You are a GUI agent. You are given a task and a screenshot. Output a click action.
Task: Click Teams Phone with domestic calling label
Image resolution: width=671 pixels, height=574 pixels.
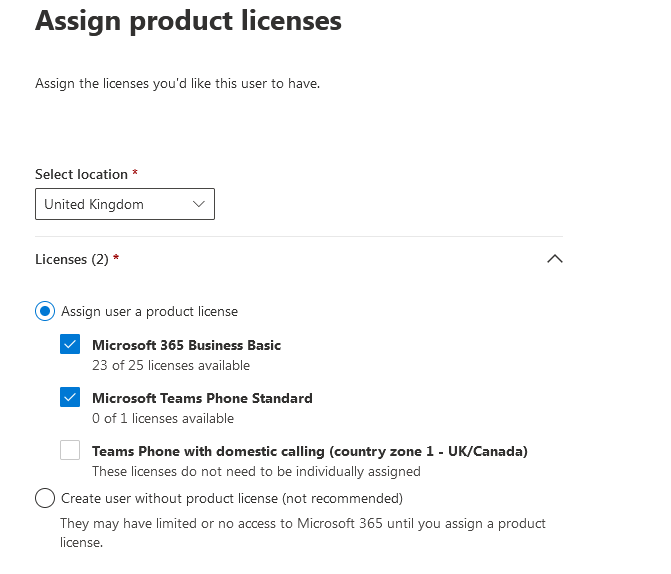coord(310,451)
